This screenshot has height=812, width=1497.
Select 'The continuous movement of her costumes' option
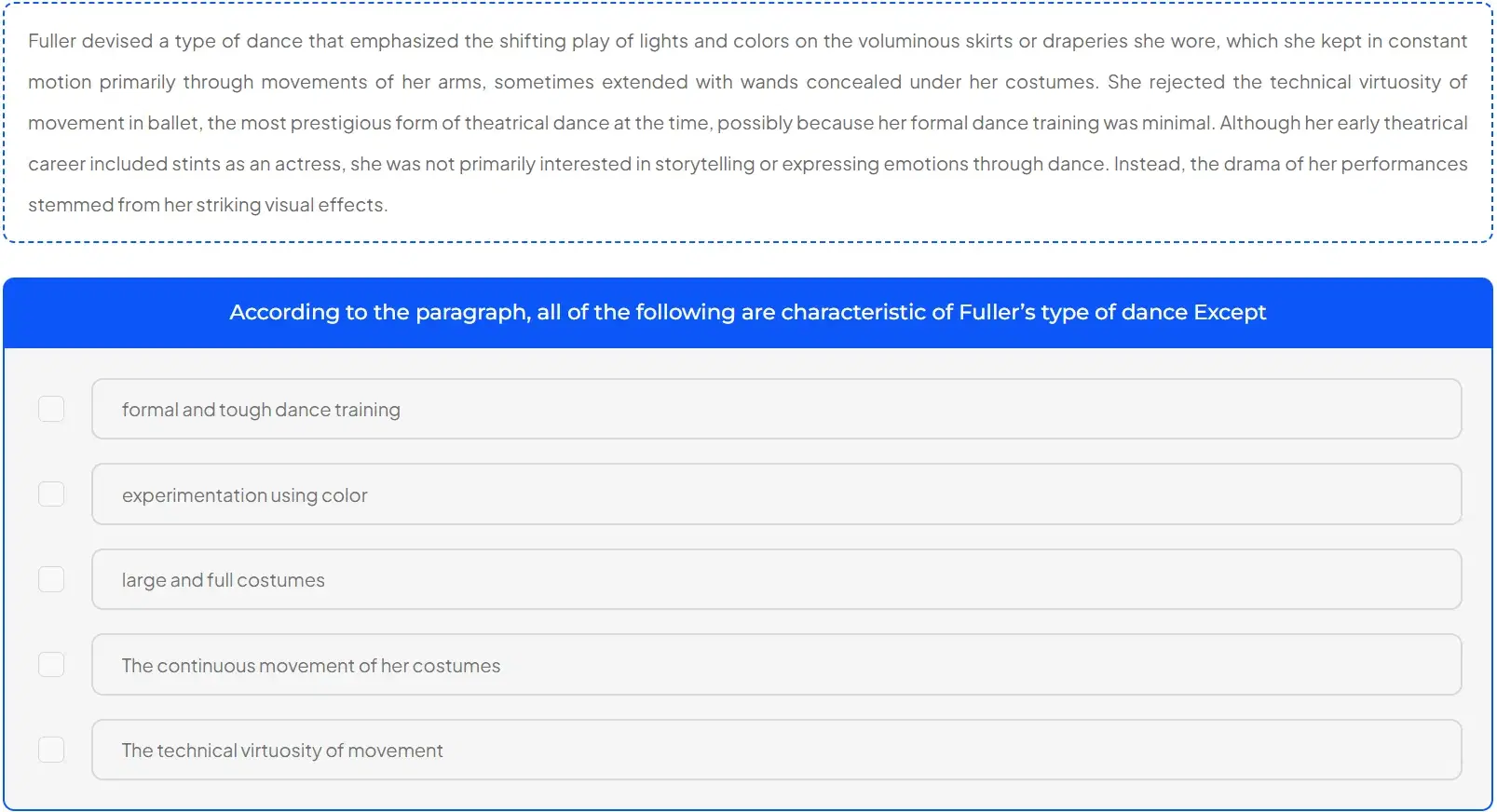(776, 665)
